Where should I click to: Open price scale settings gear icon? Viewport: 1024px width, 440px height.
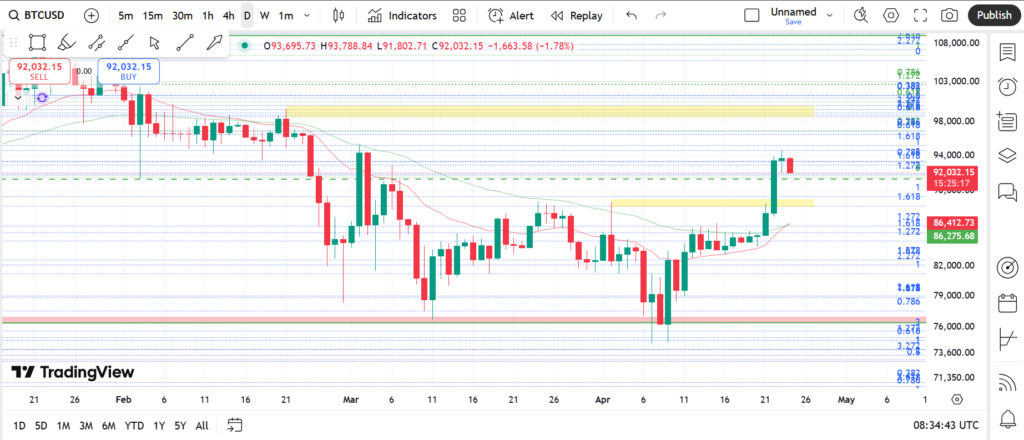click(957, 400)
